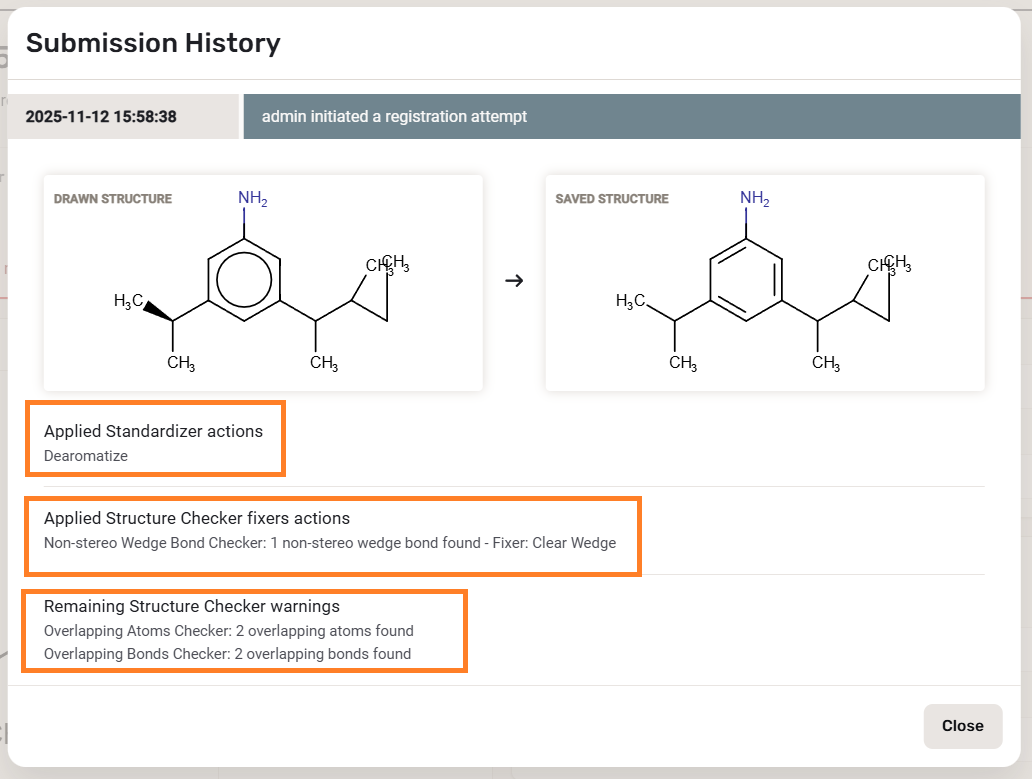Click the 'admin initiated a registration attempt' header
The width and height of the screenshot is (1032, 779).
[x=394, y=117]
